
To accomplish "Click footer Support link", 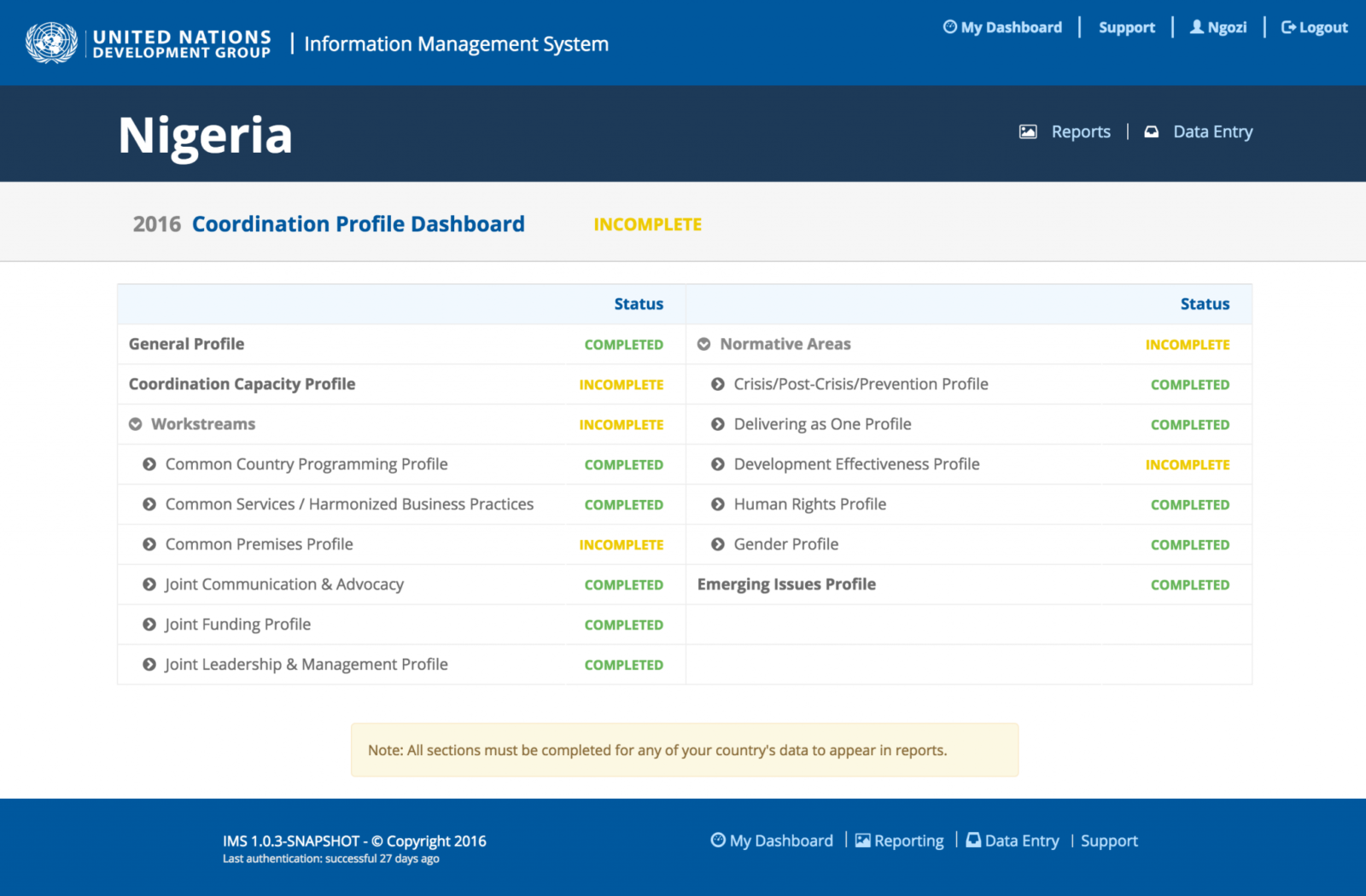I will click(1109, 841).
